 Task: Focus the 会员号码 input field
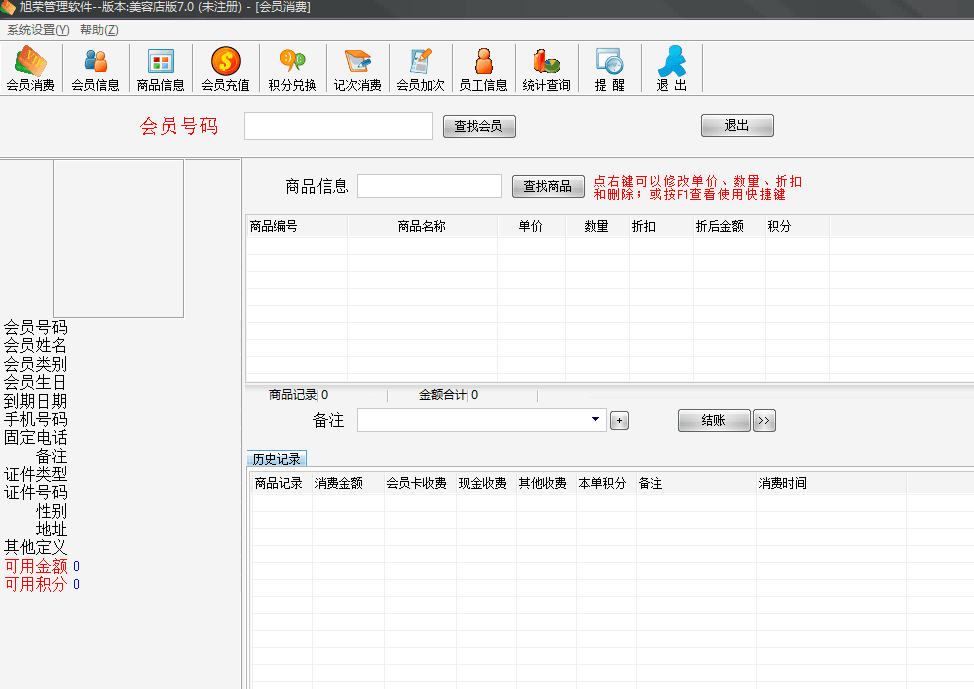coord(338,126)
